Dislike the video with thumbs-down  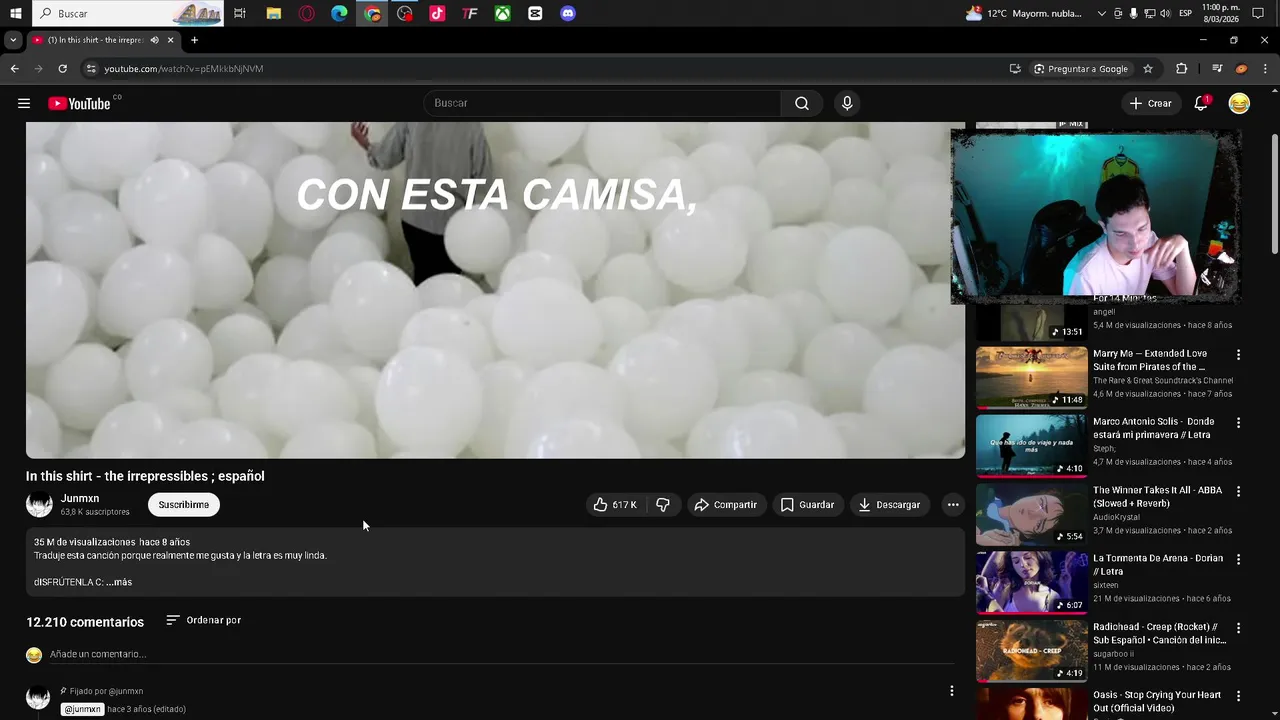coord(663,505)
